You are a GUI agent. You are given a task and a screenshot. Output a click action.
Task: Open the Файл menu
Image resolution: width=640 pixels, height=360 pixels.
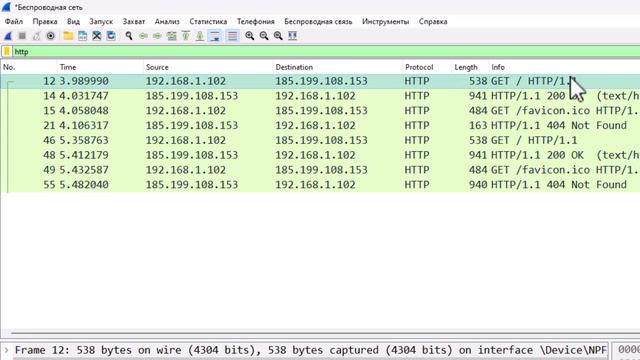click(14, 22)
